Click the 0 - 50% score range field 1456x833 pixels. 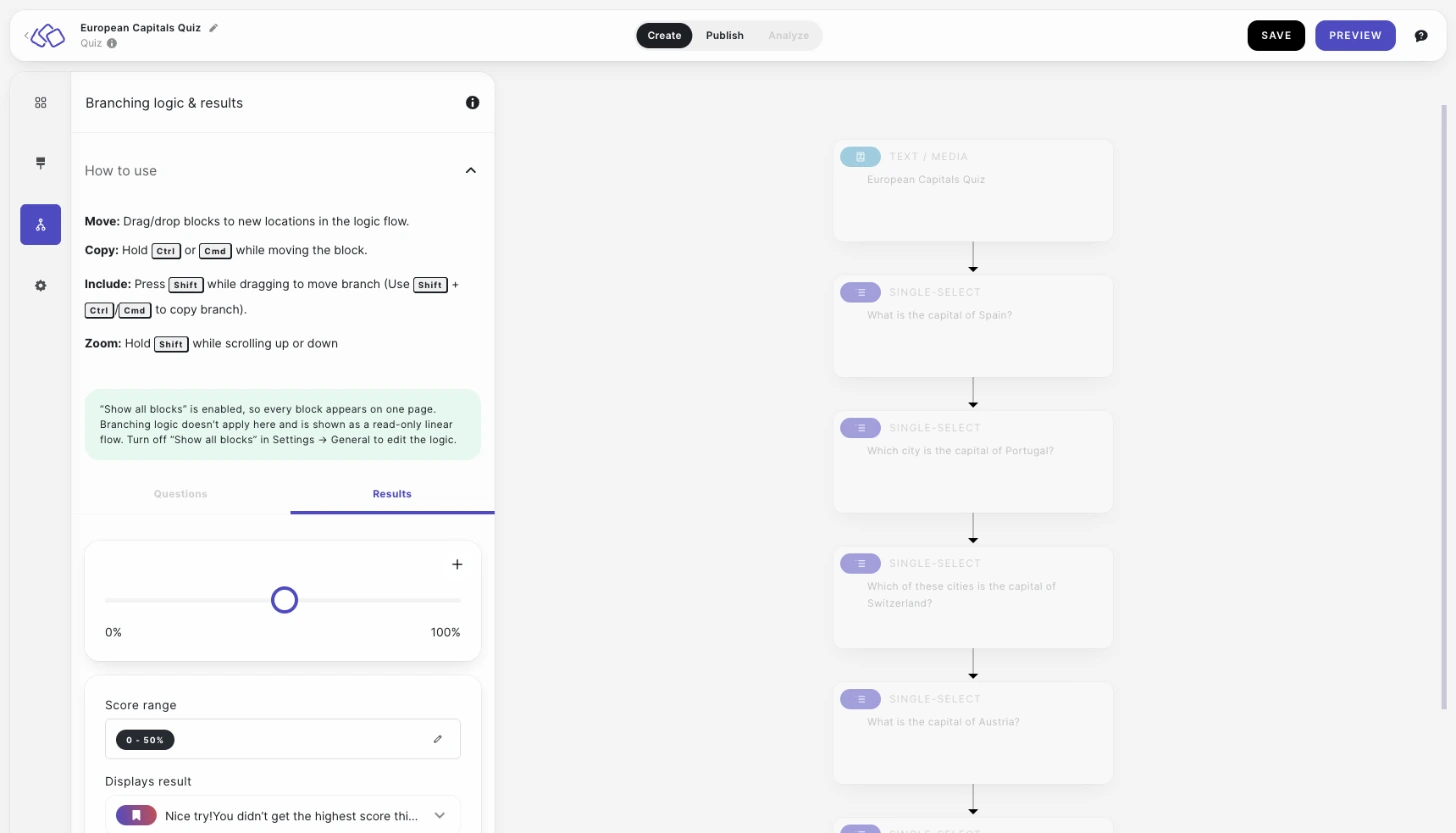tap(283, 739)
